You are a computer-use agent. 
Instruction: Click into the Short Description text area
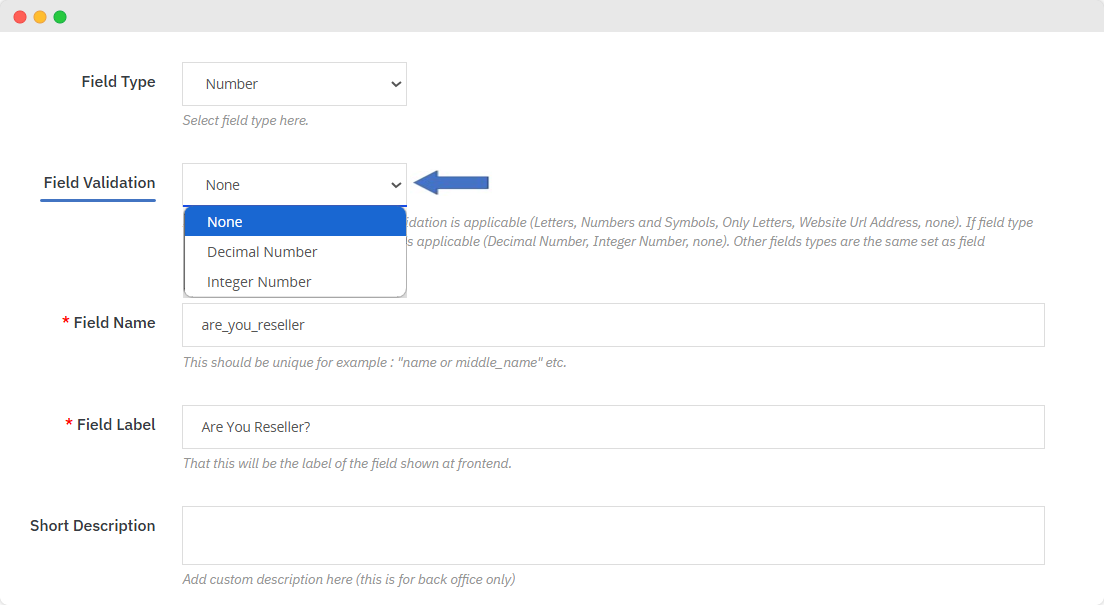(x=612, y=535)
